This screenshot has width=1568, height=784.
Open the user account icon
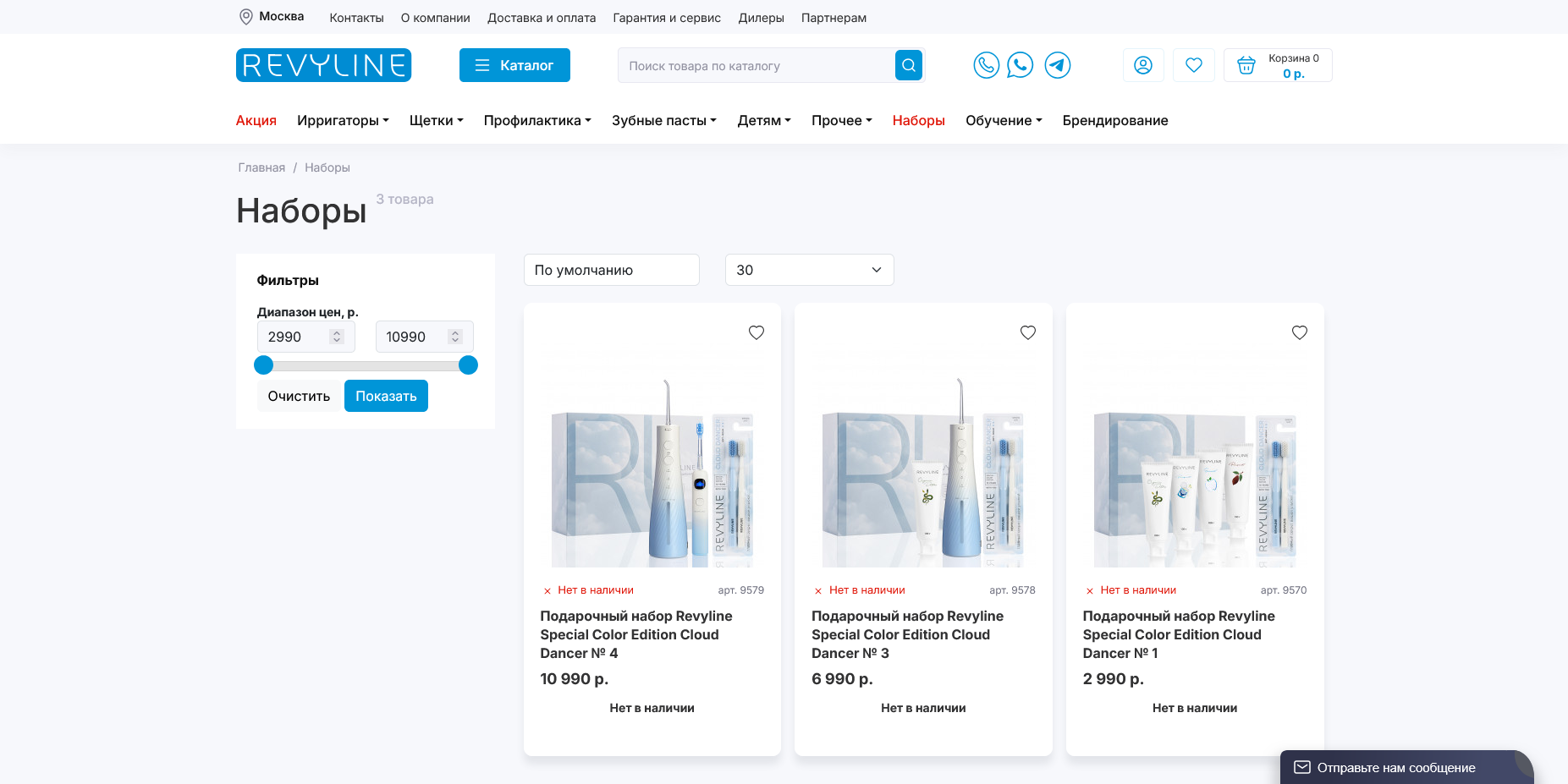pyautogui.click(x=1143, y=65)
